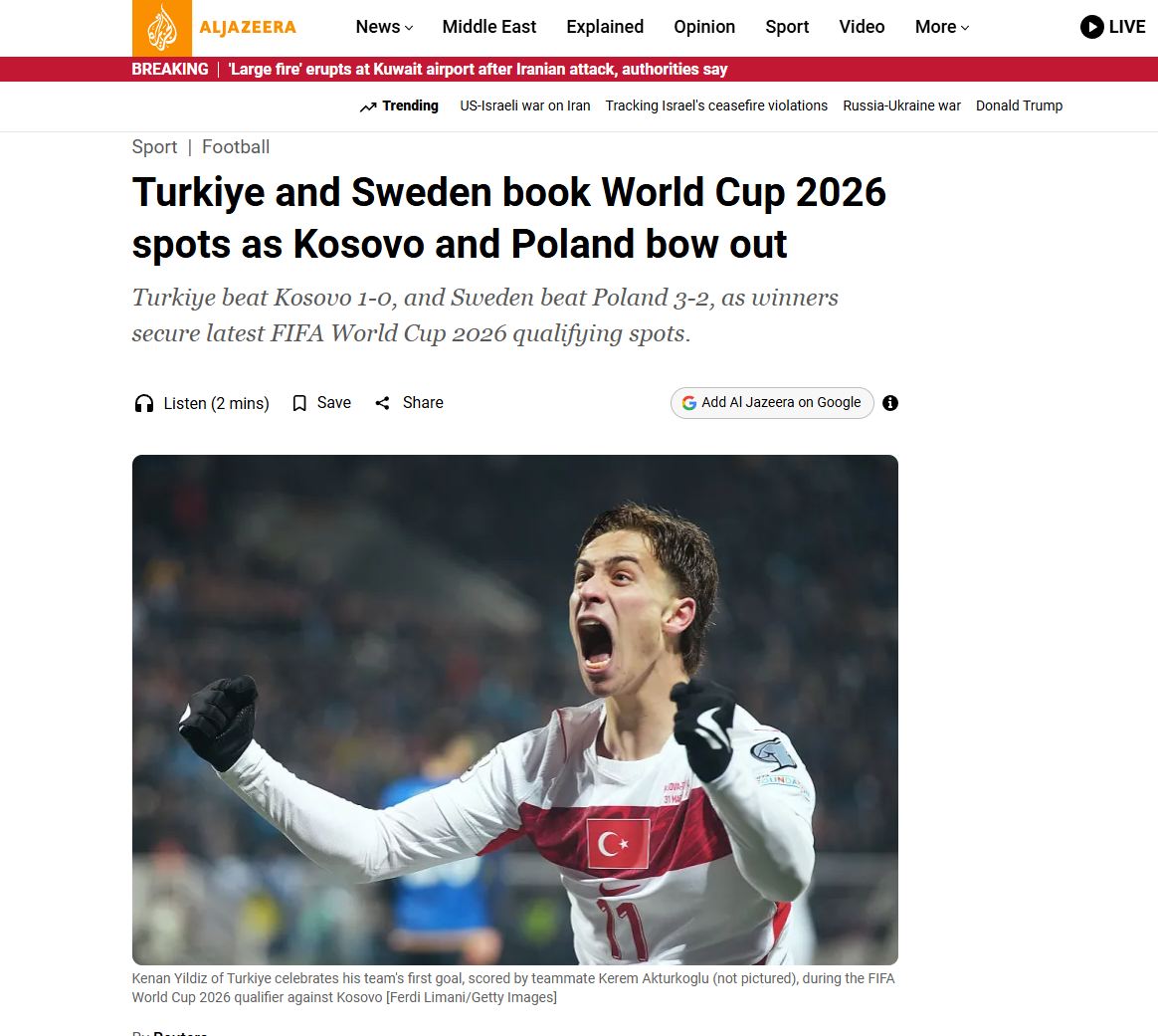This screenshot has width=1158, height=1036.
Task: Click the bookmark Save icon
Action: click(299, 403)
